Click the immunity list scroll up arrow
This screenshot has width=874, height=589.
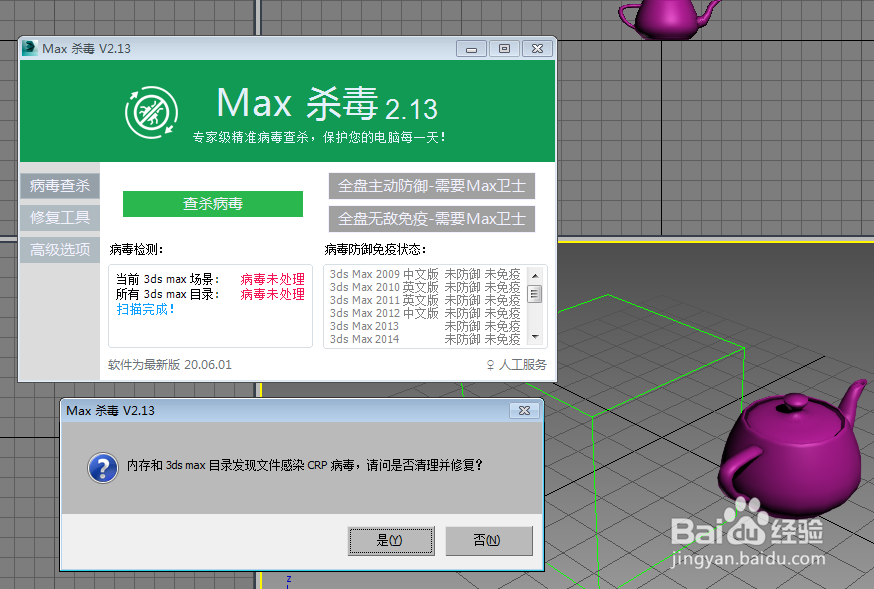coord(535,276)
